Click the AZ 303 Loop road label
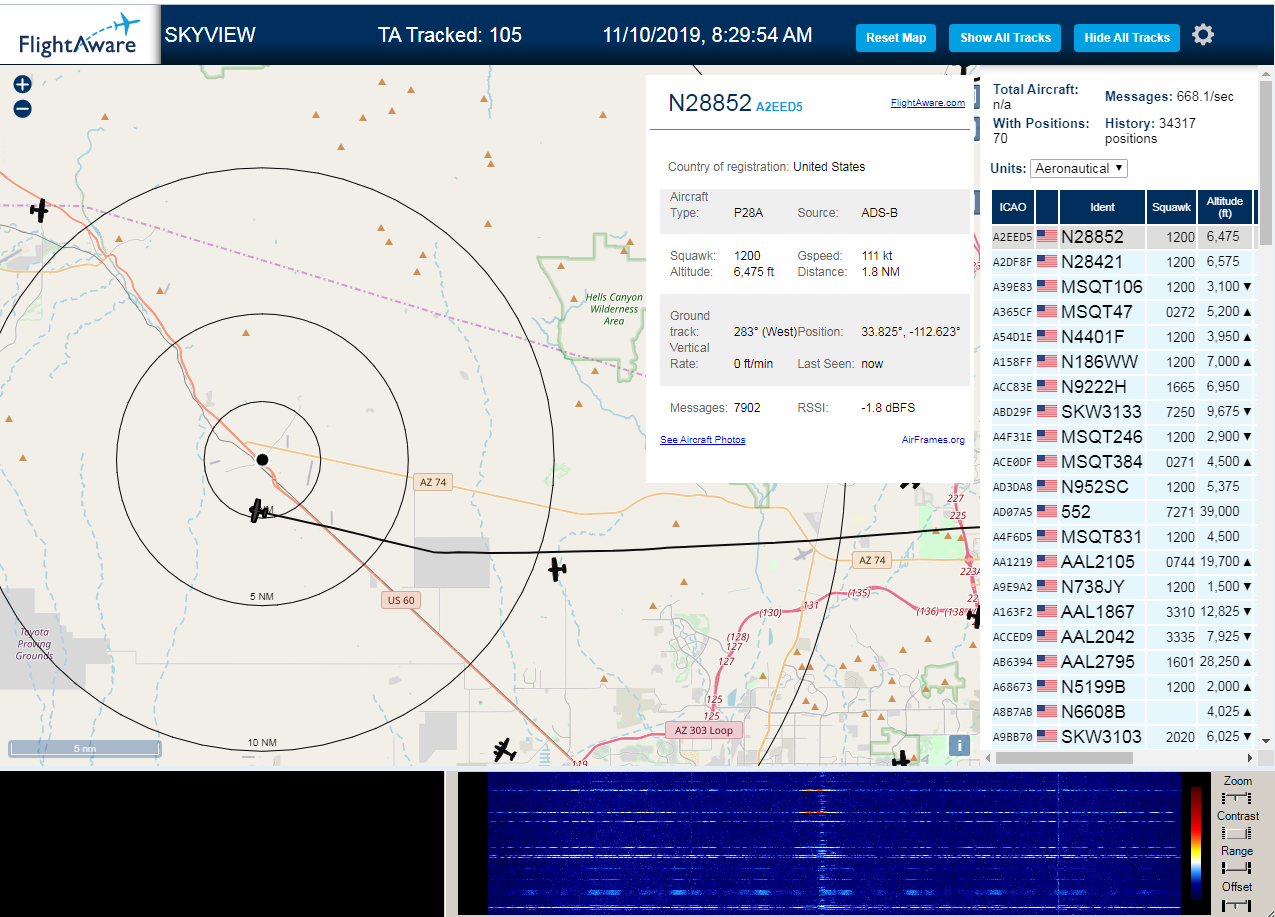Viewport: 1275px width, 917px height. click(704, 730)
